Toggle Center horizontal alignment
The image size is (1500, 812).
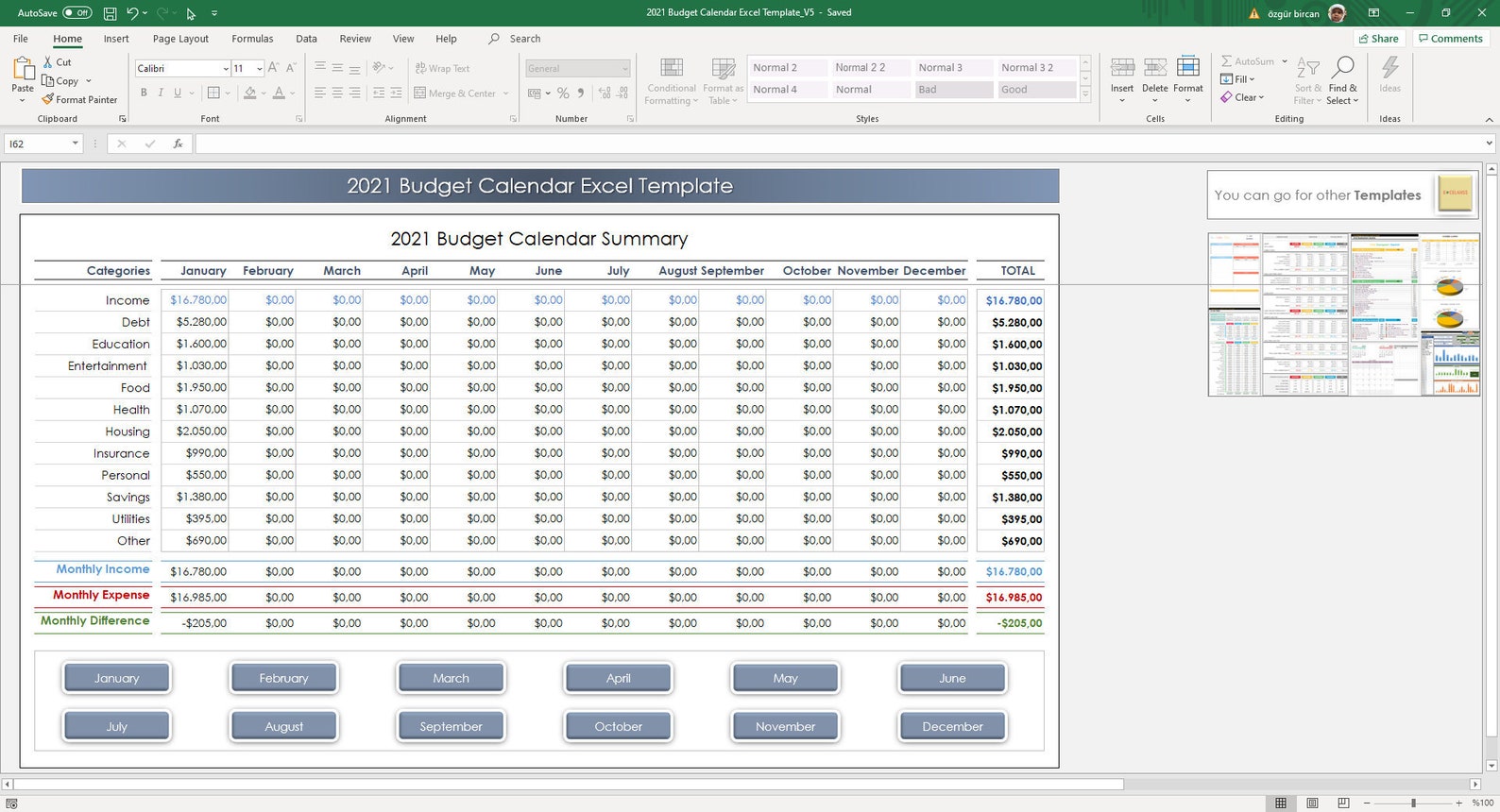point(337,93)
